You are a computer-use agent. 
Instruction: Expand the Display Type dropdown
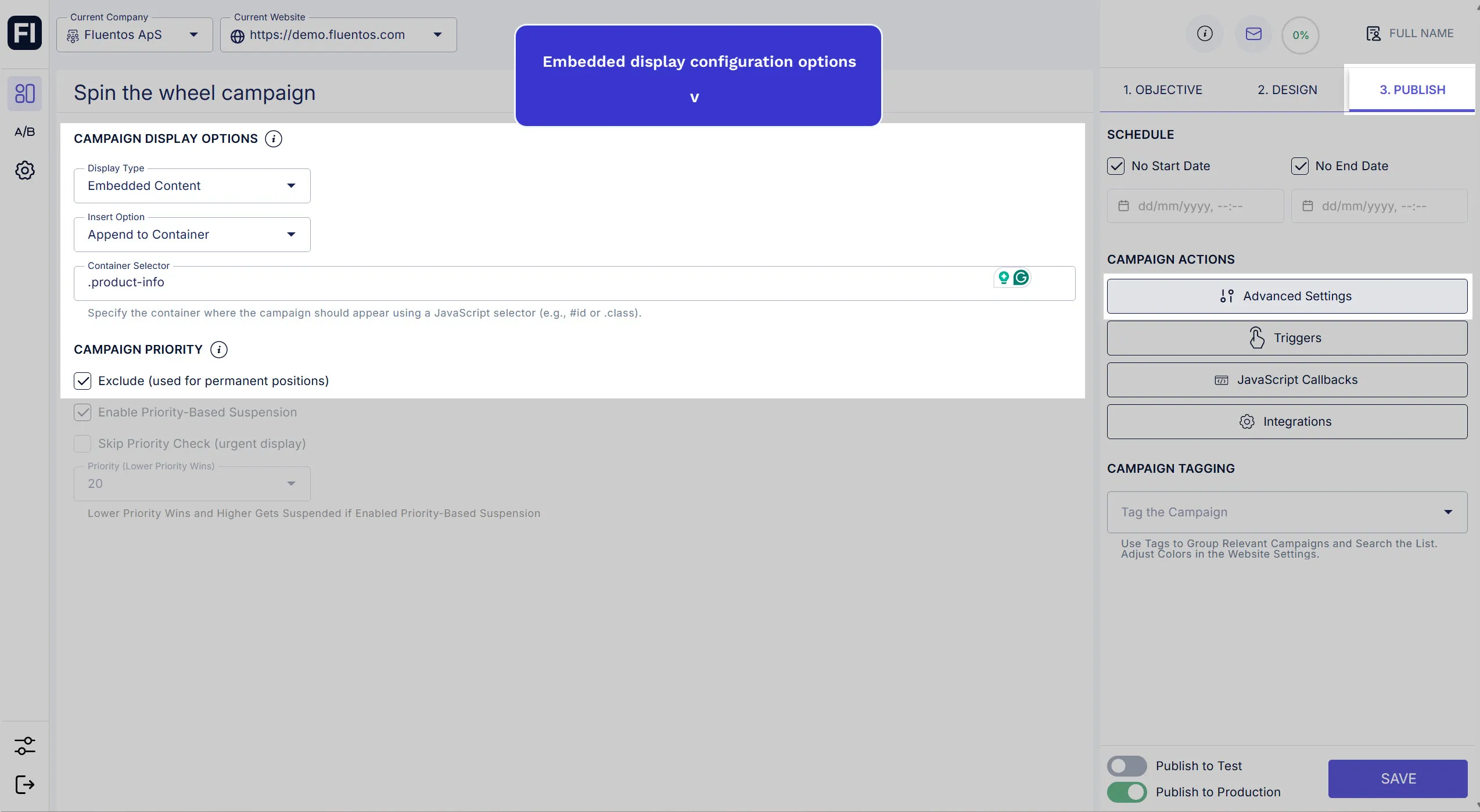coord(192,186)
